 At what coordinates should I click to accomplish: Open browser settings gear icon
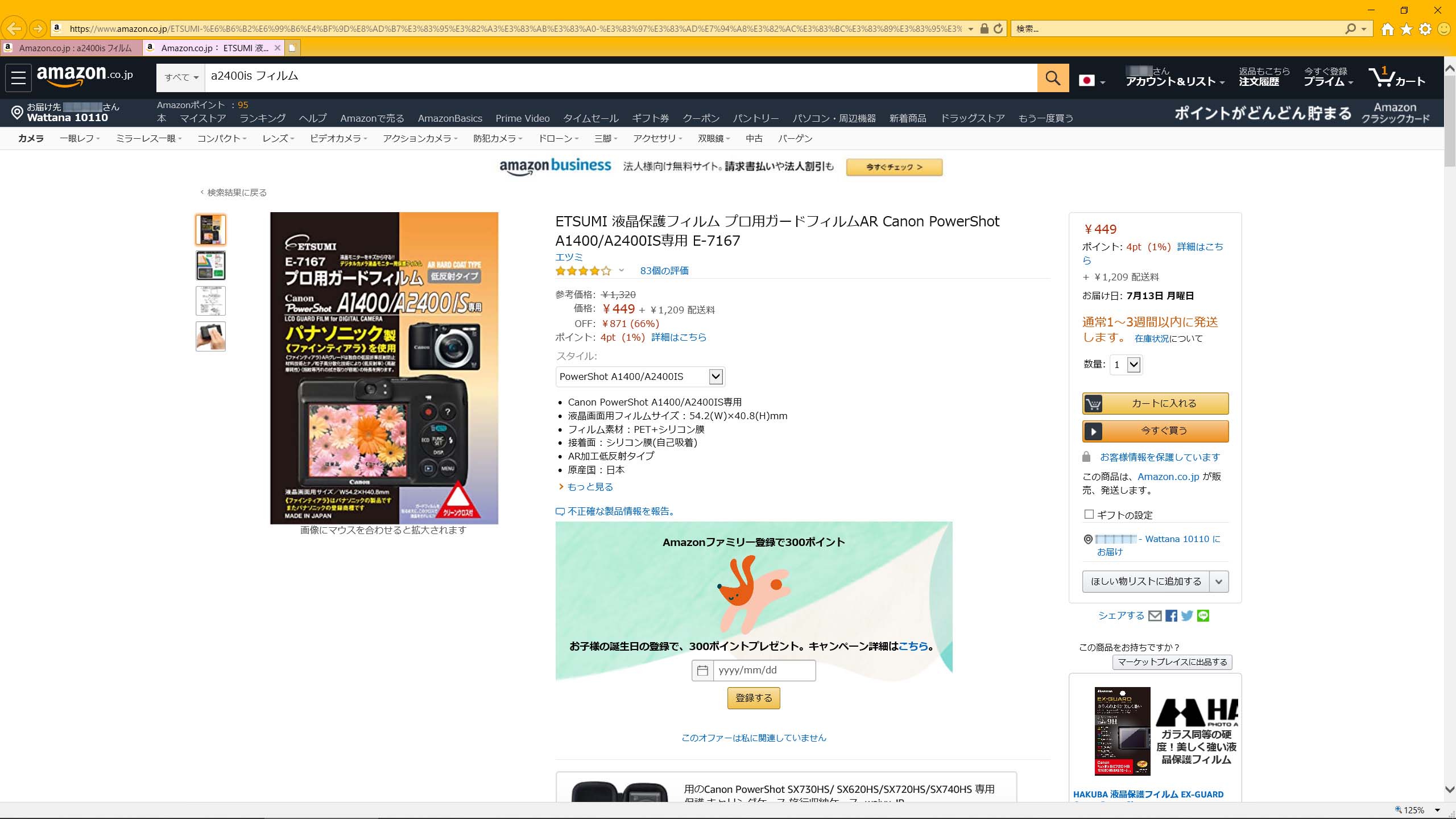[x=1425, y=28]
